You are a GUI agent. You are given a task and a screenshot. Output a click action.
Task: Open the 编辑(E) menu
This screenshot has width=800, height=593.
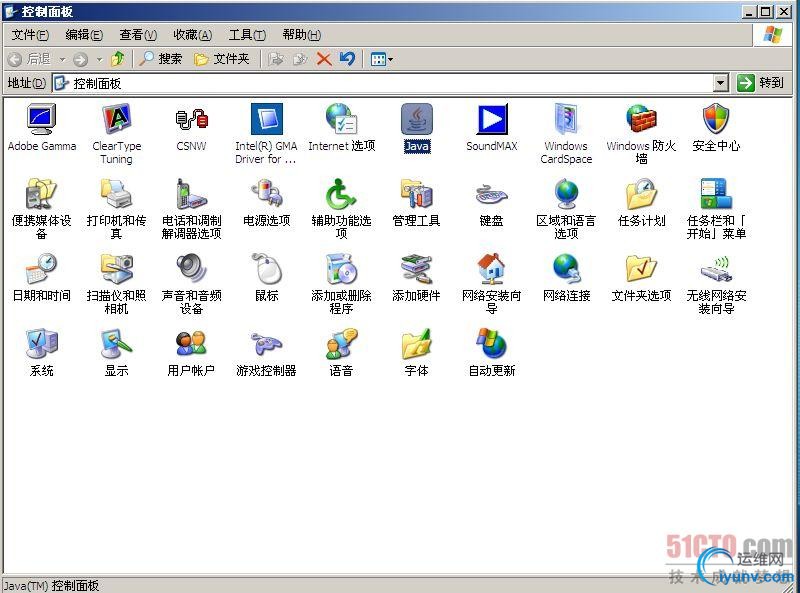point(84,35)
